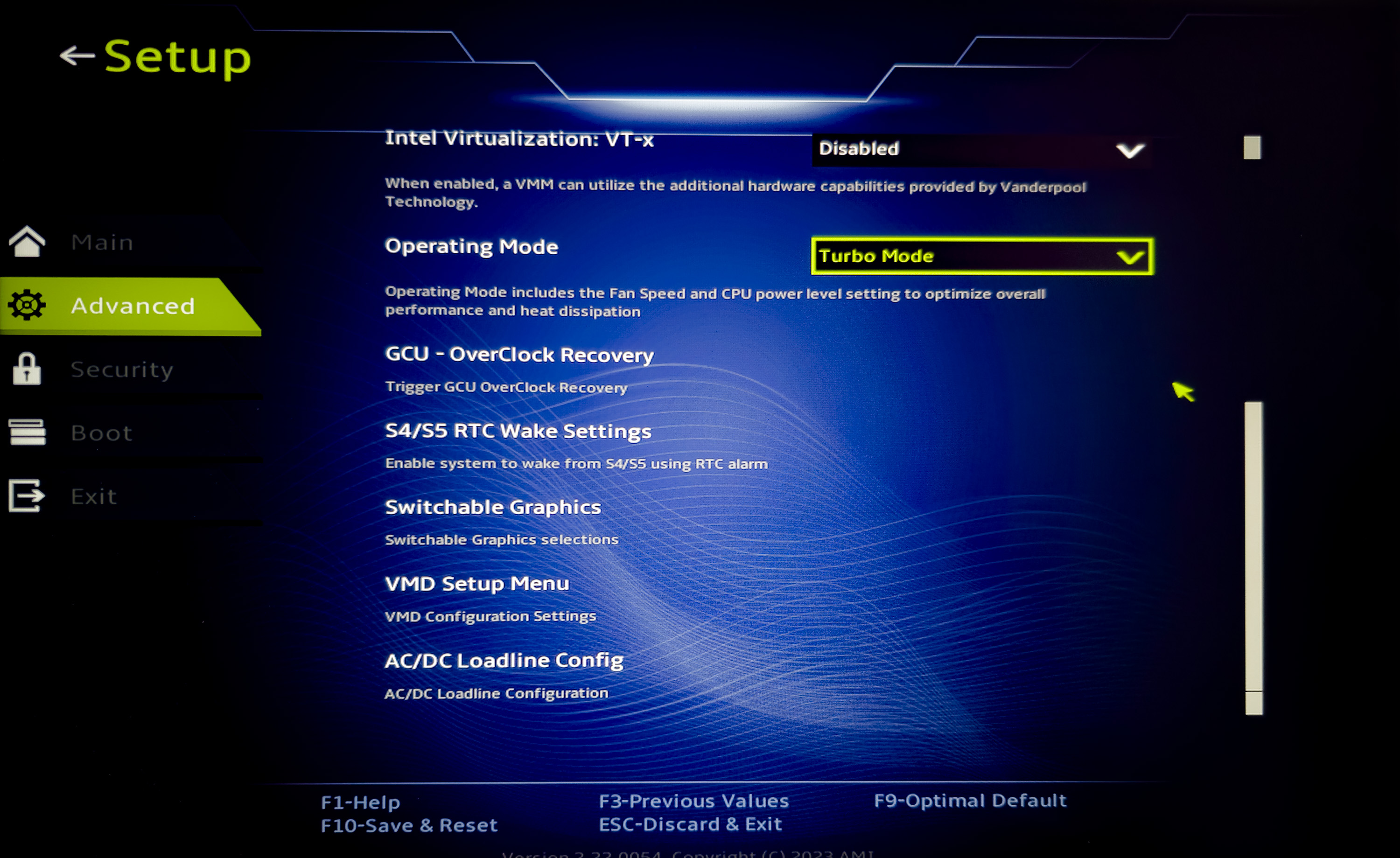Click the Exit door icon
1400x858 pixels.
point(27,495)
